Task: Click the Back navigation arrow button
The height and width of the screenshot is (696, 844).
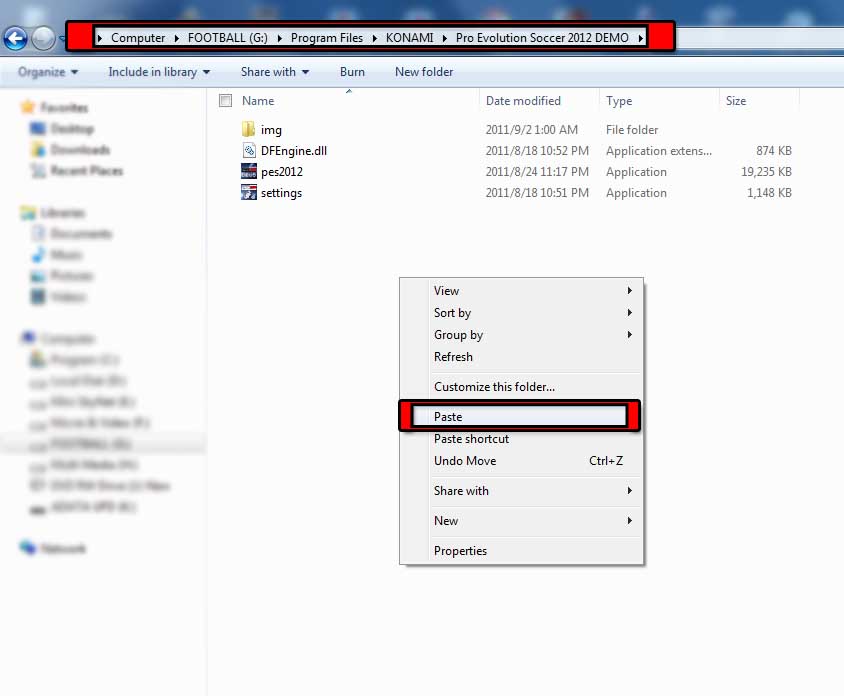Action: [15, 39]
